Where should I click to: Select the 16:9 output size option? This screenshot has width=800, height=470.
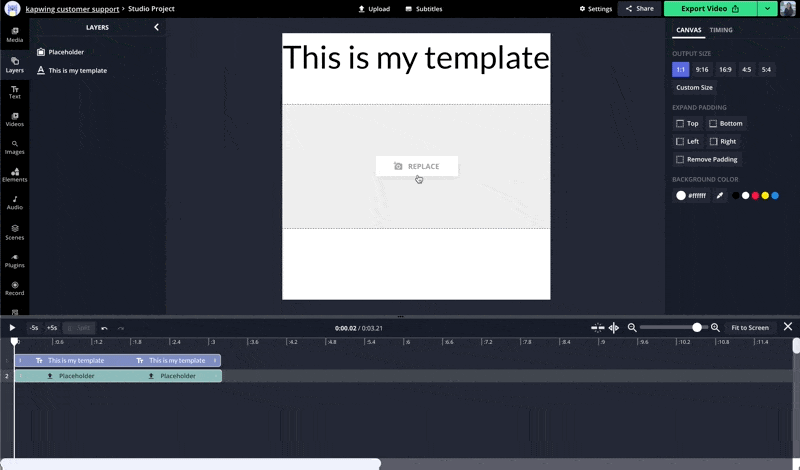pyautogui.click(x=725, y=70)
